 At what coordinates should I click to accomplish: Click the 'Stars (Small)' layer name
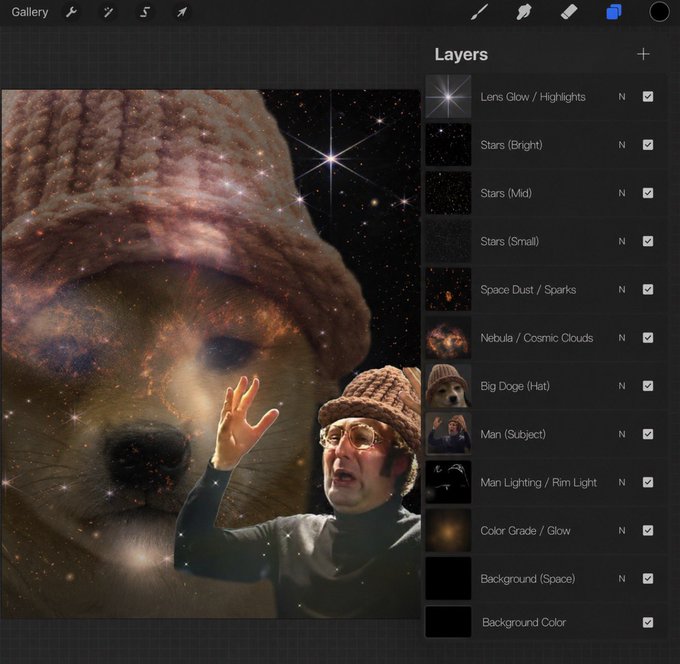(510, 241)
